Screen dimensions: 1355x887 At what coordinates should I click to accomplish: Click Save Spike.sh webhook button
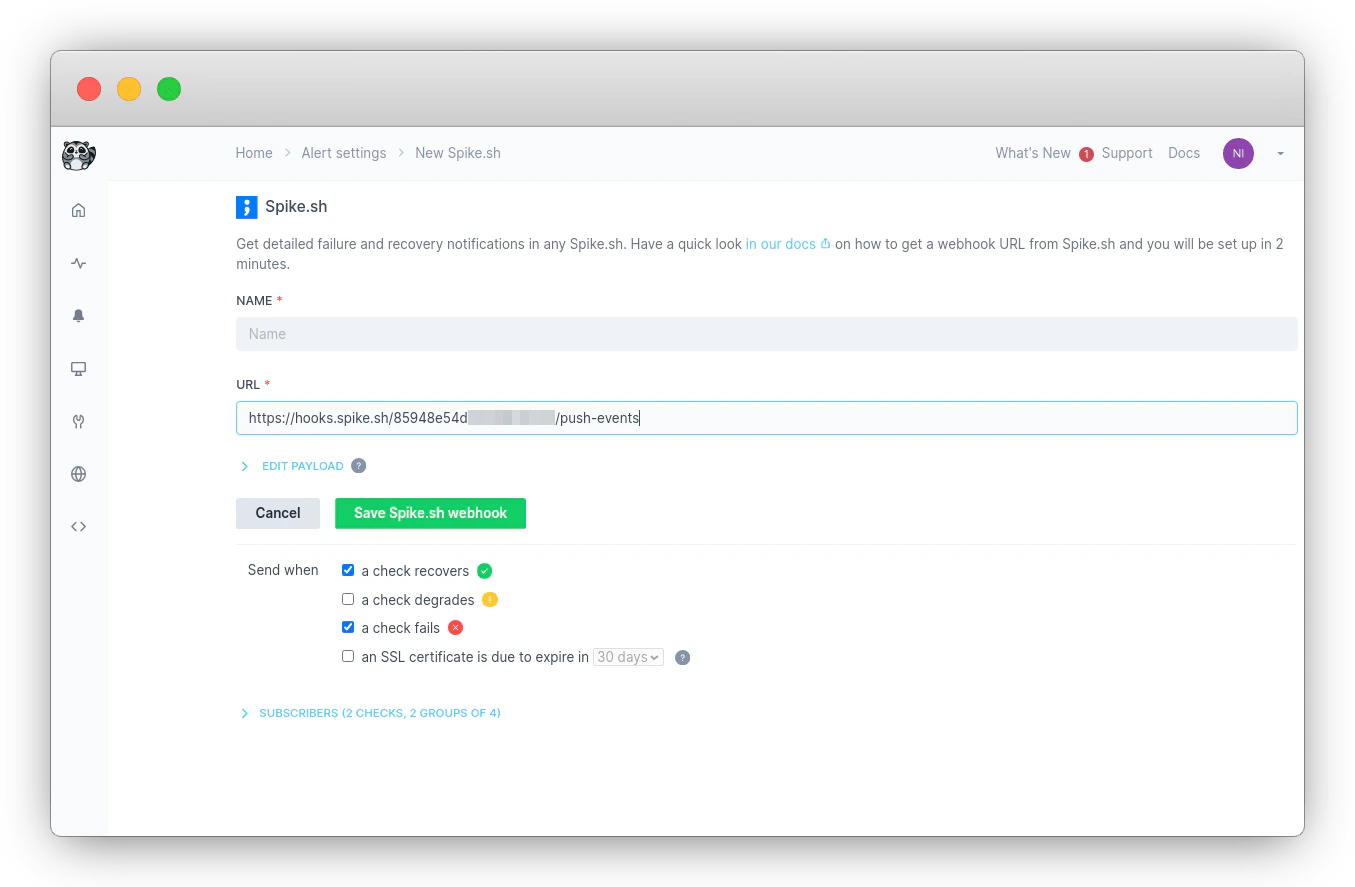click(430, 513)
